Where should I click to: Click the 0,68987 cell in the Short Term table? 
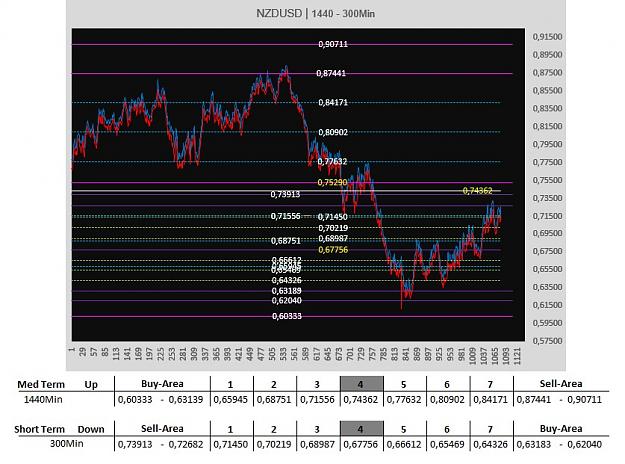click(x=317, y=444)
